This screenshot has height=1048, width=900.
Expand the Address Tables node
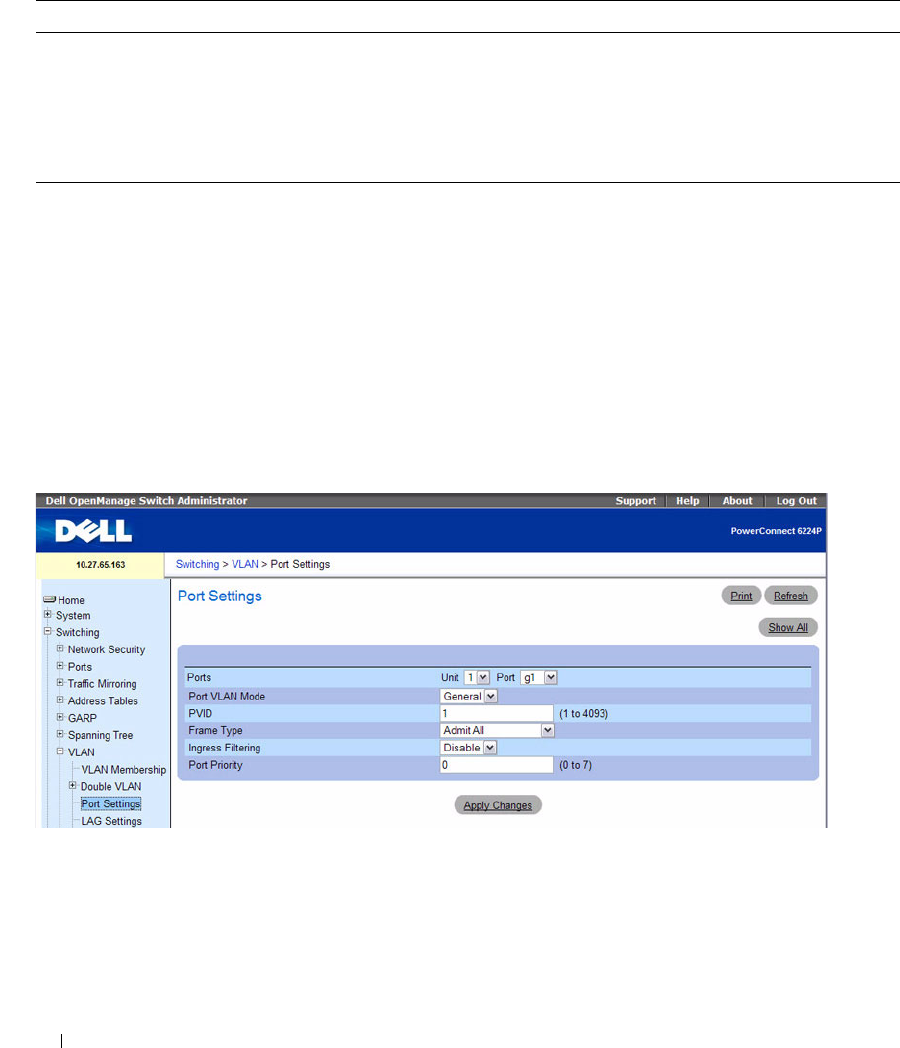[60, 700]
